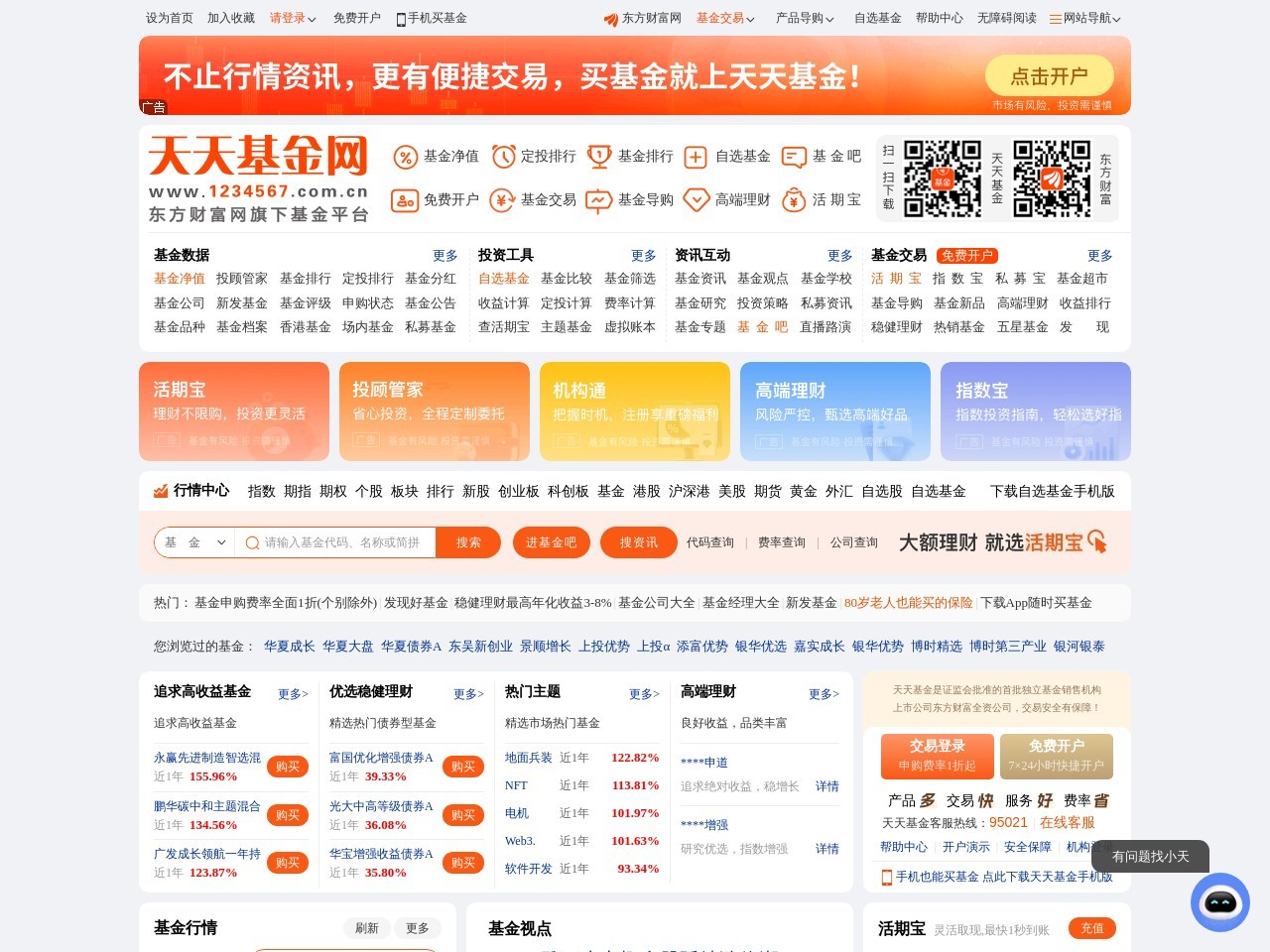This screenshot has width=1270, height=952.
Task: Select the 定投排行 clock icon
Action: pos(502,157)
